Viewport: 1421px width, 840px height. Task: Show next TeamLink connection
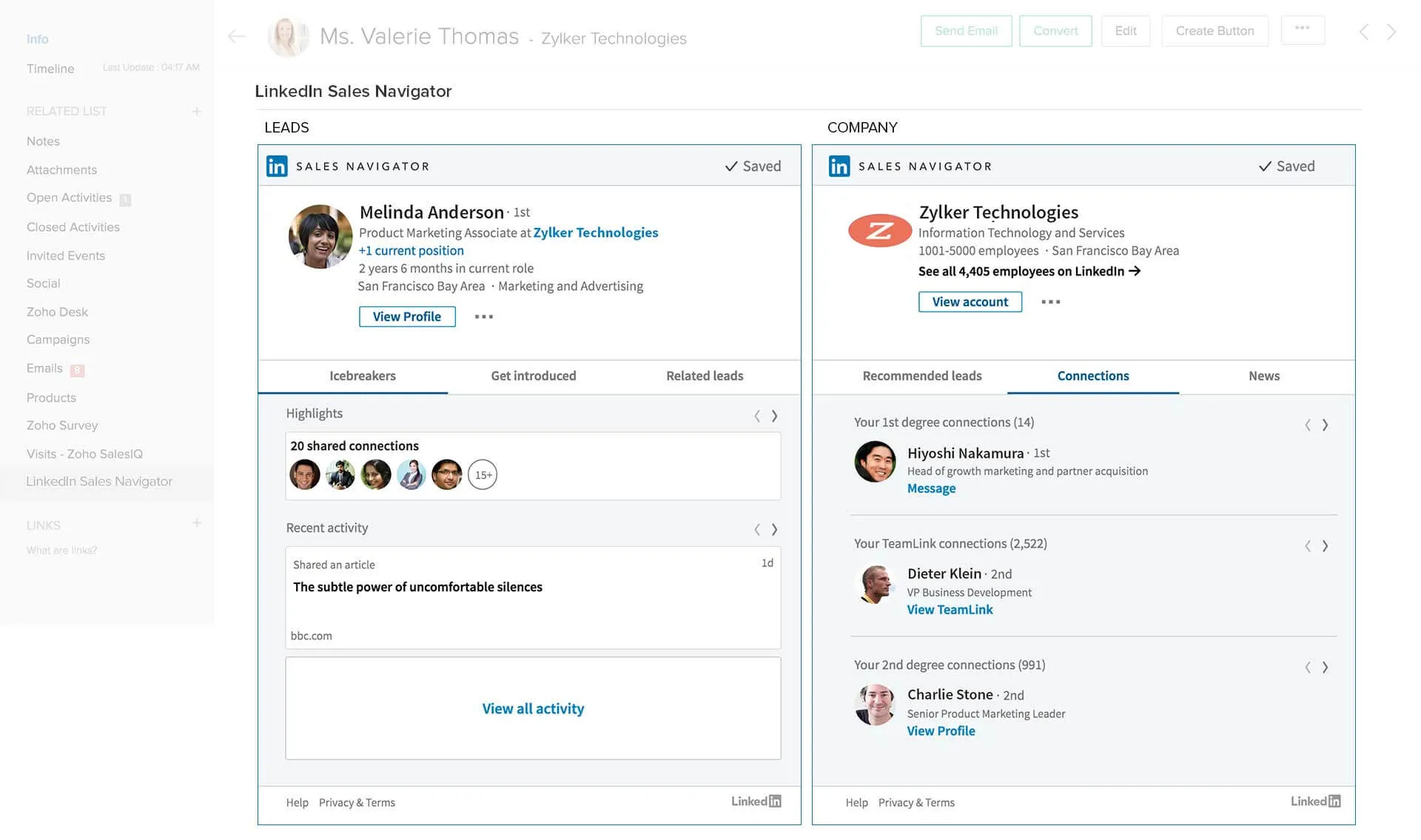[x=1325, y=546]
